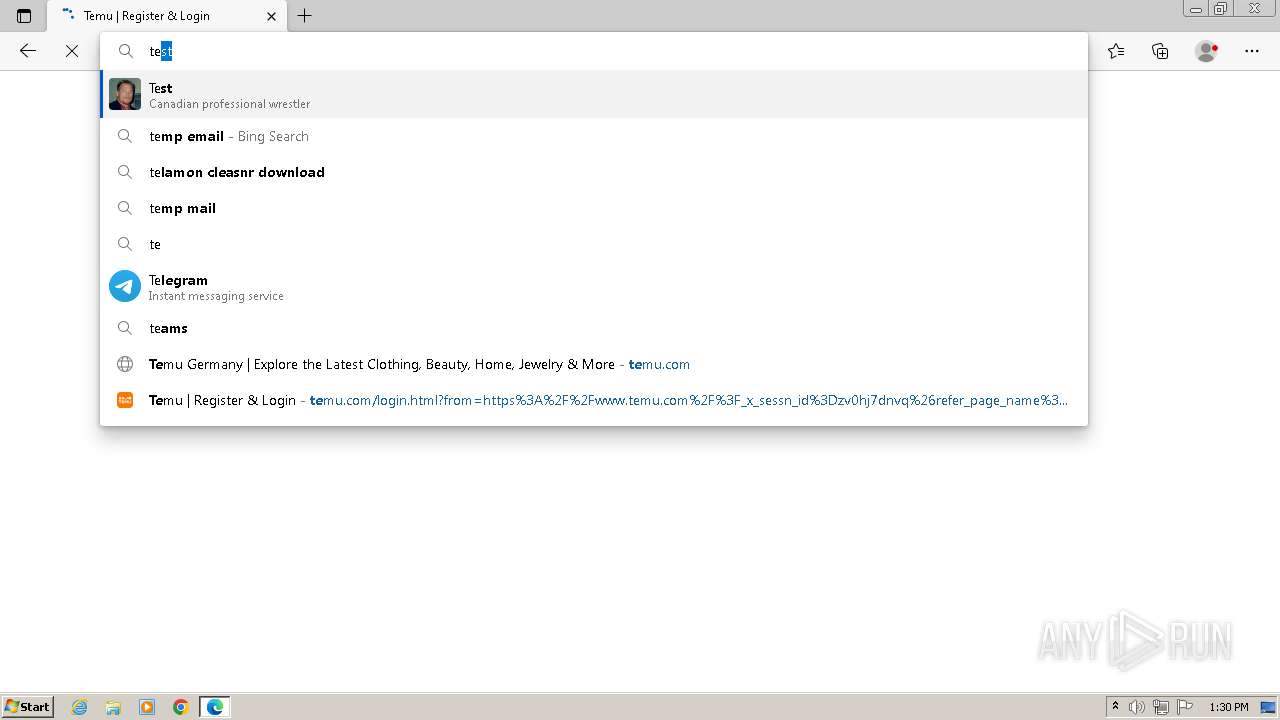Open the profile avatar
The image size is (1280, 720).
point(1207,51)
